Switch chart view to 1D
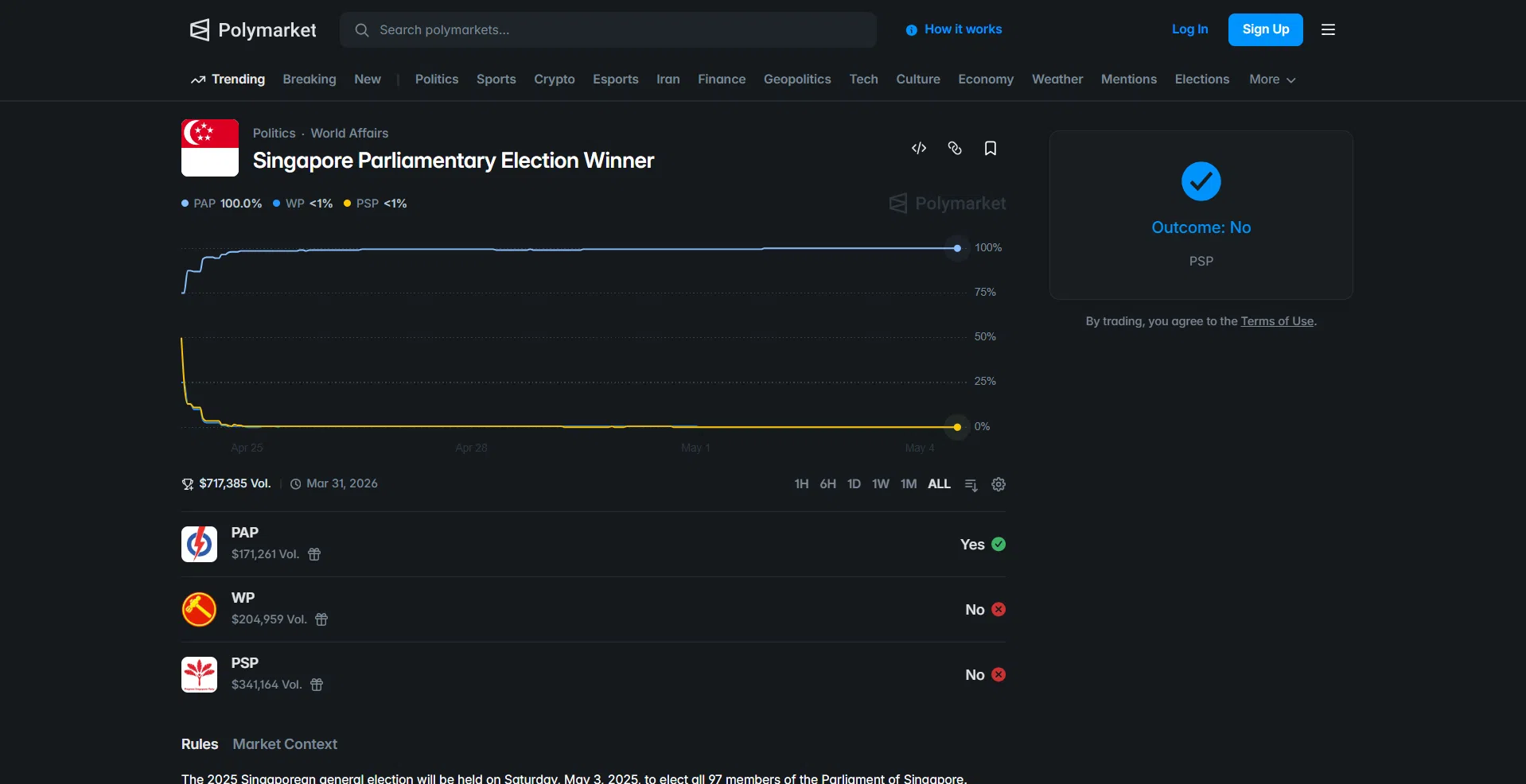This screenshot has height=784, width=1526. click(x=854, y=484)
